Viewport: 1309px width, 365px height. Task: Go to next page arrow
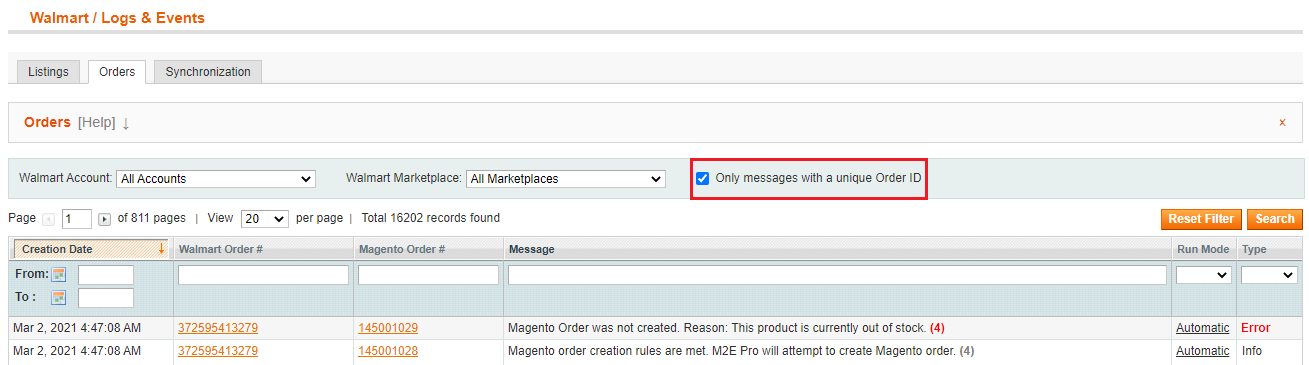point(104,219)
